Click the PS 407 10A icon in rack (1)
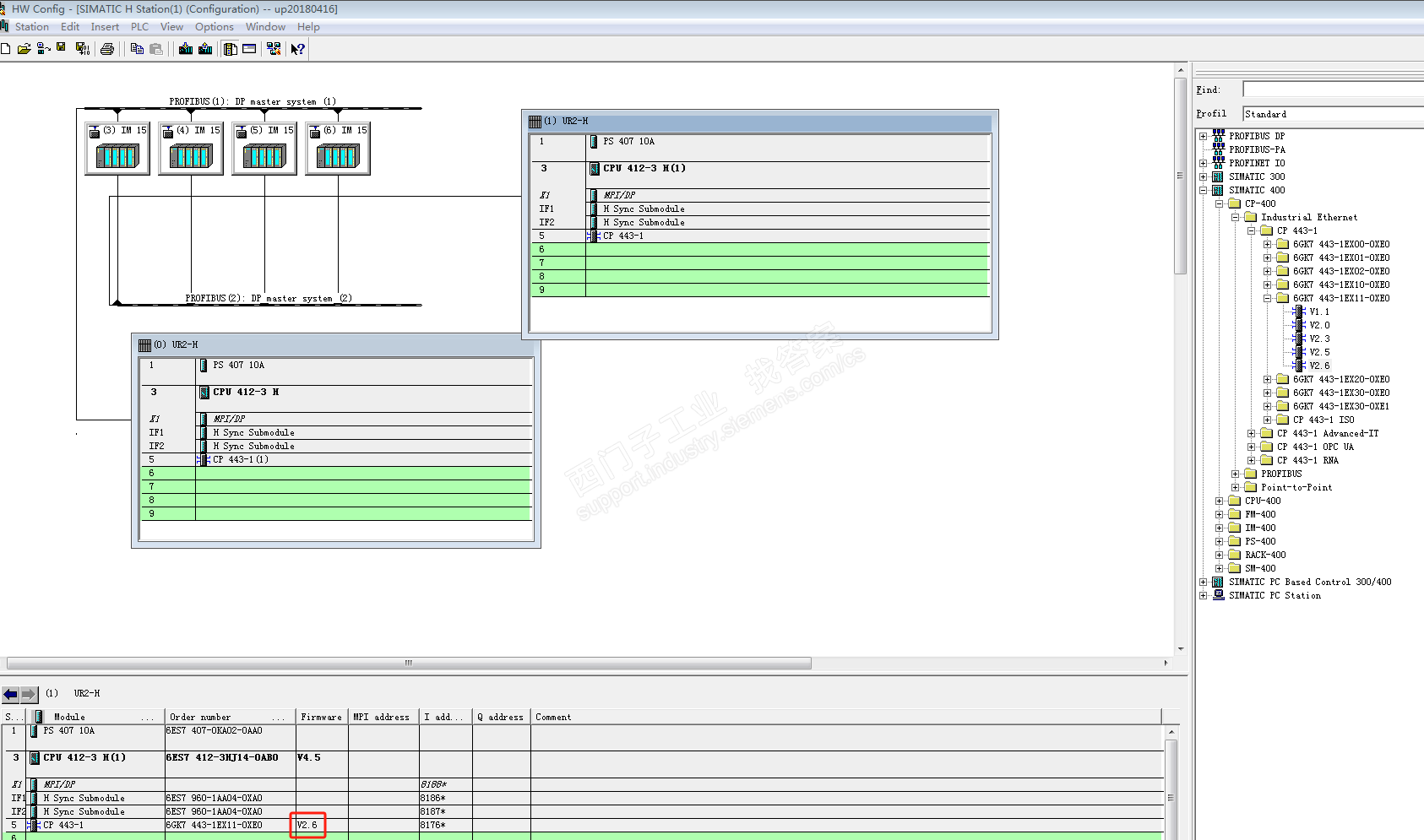Viewport: 1424px width, 840px height. coord(594,141)
